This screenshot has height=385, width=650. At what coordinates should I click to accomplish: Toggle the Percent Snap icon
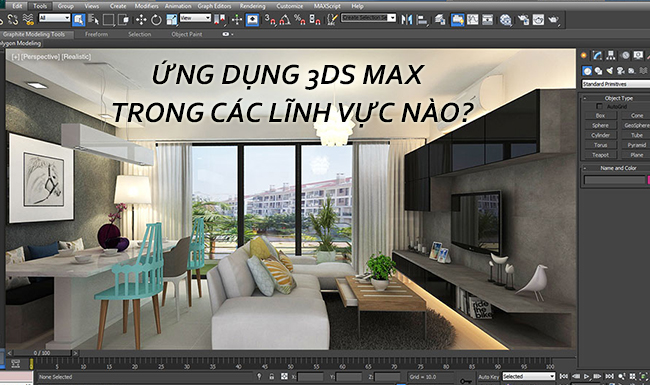tap(299, 19)
